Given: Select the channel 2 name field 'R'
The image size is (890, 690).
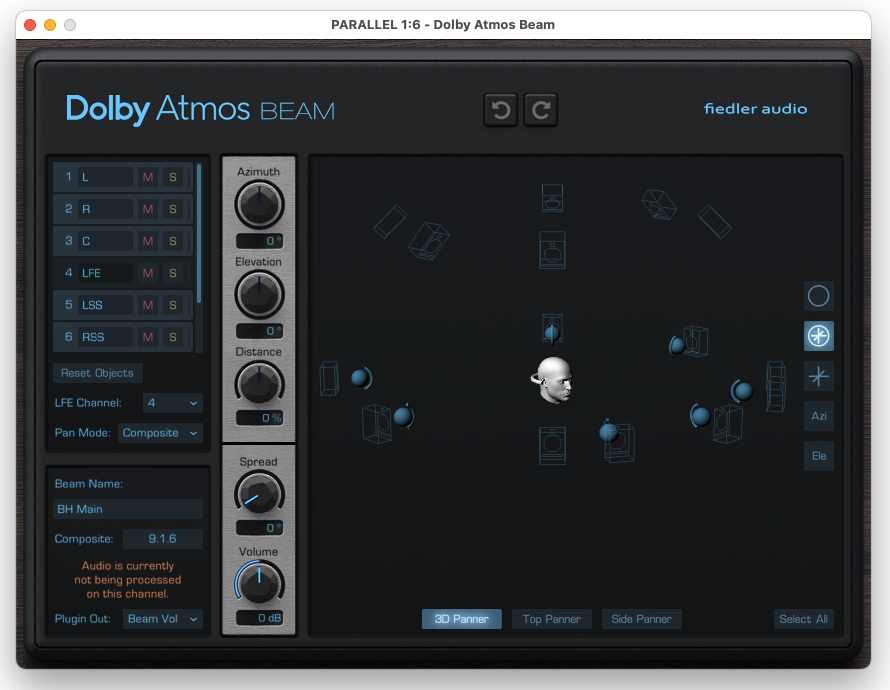Looking at the screenshot, I should coord(106,209).
